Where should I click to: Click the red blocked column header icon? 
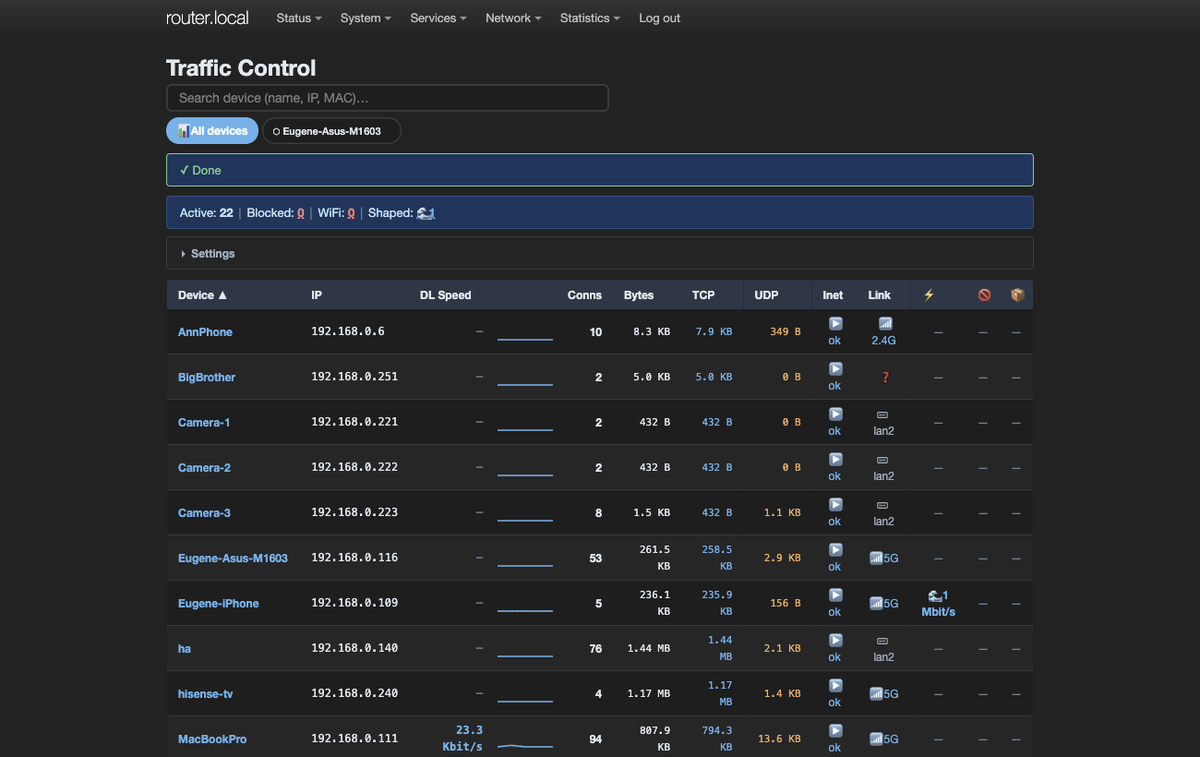(984, 295)
